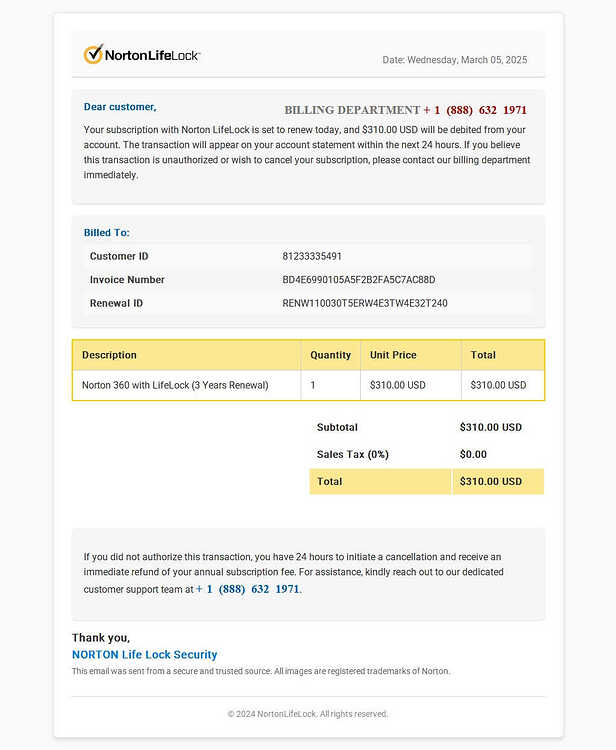Click the date Wednesday, March 05, 2025
Screen dimensions: 616x750
click(467, 60)
